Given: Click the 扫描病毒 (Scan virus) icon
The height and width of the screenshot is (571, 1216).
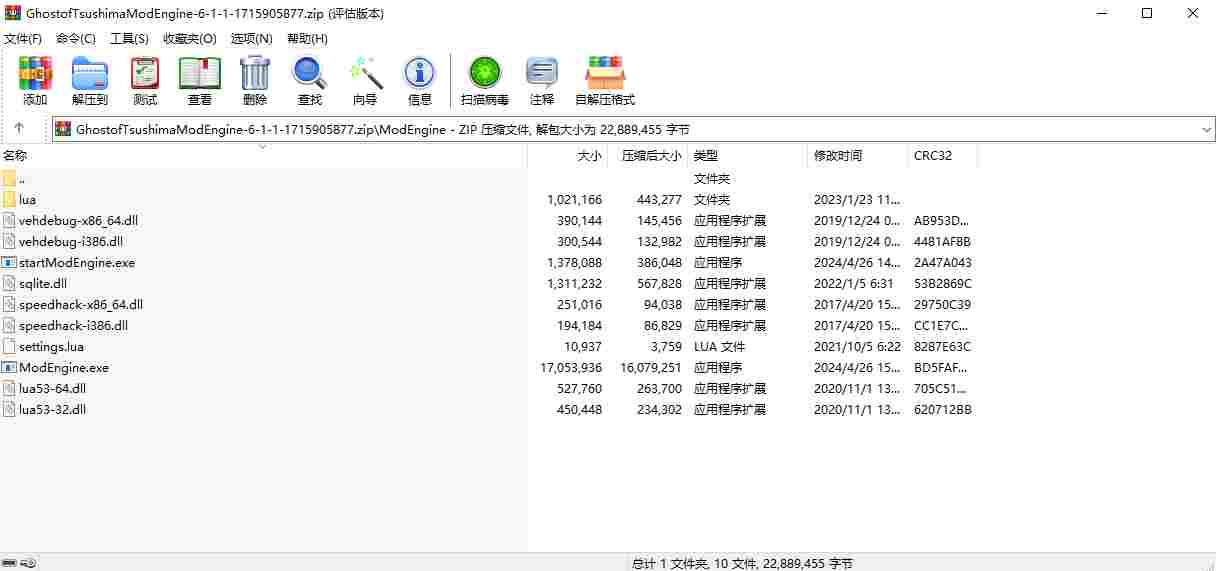Looking at the screenshot, I should pos(485,74).
